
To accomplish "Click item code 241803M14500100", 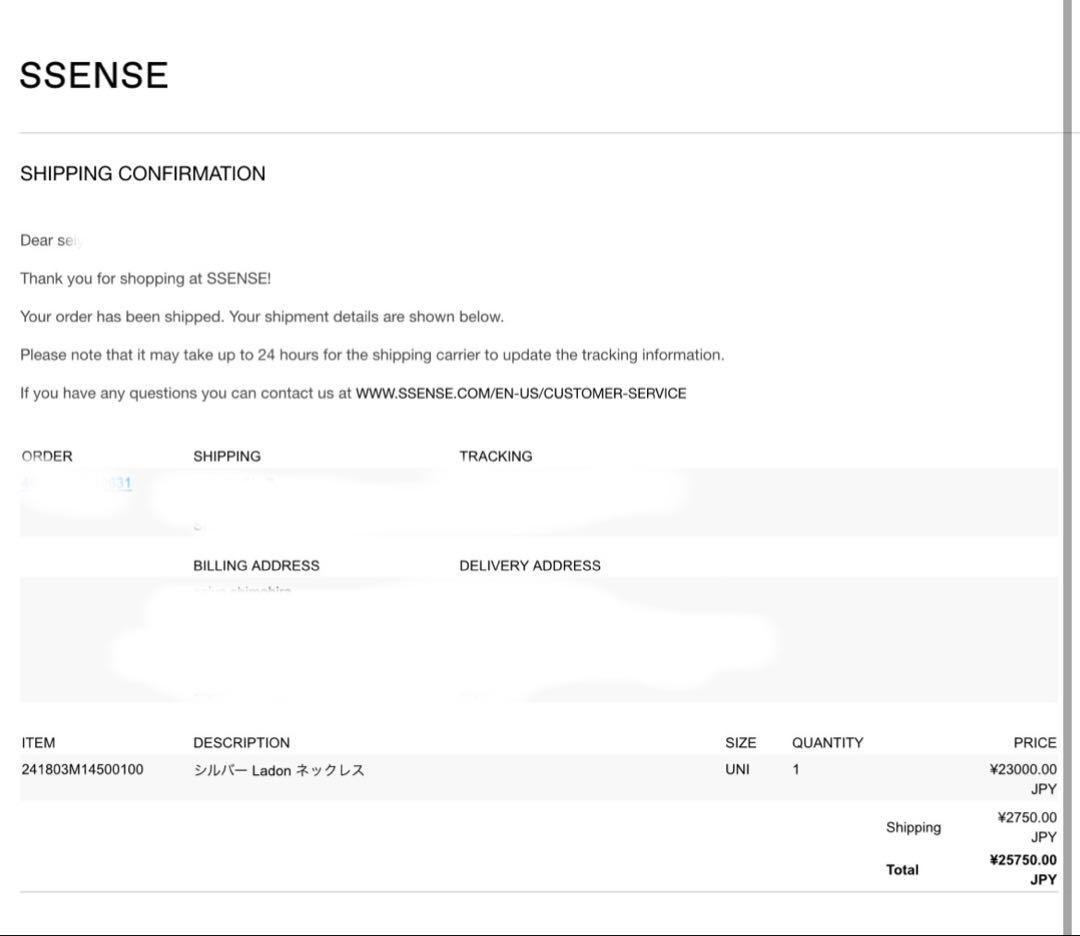I will click(x=82, y=770).
